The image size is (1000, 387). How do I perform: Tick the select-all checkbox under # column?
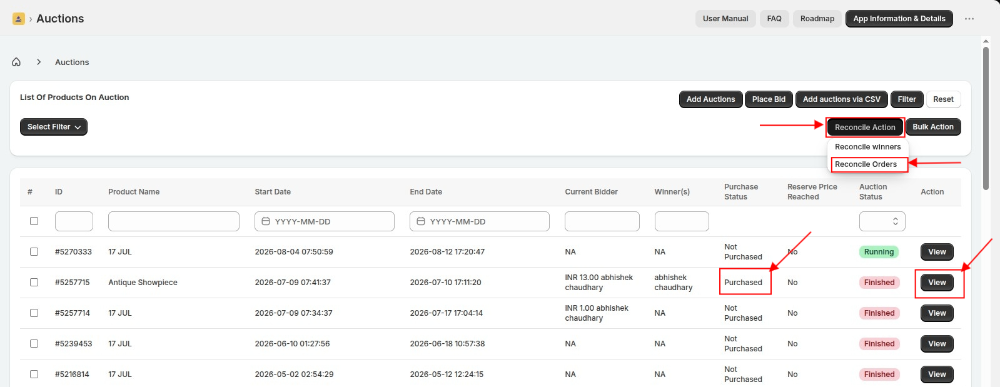34,221
